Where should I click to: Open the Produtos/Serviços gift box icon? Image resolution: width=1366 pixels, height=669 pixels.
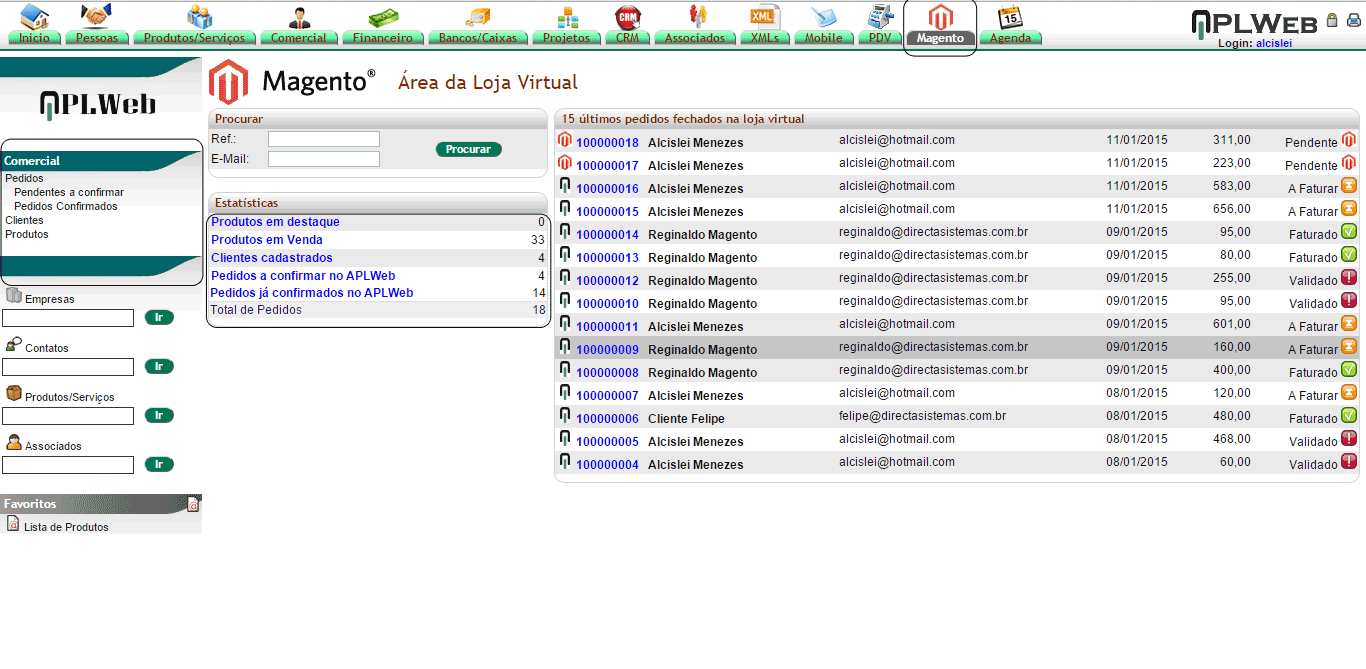(200, 16)
